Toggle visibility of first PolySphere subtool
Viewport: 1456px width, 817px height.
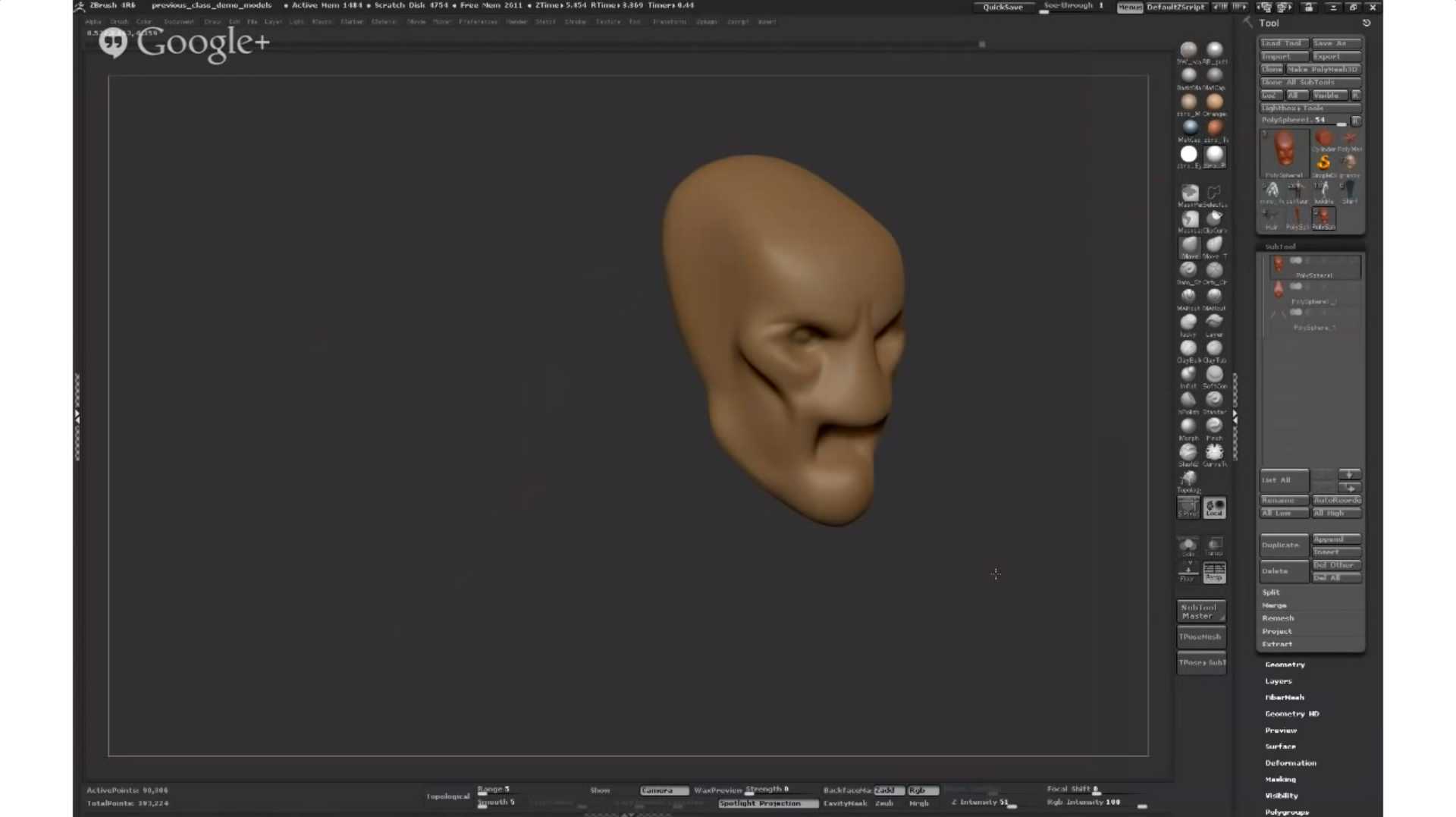pos(1296,261)
